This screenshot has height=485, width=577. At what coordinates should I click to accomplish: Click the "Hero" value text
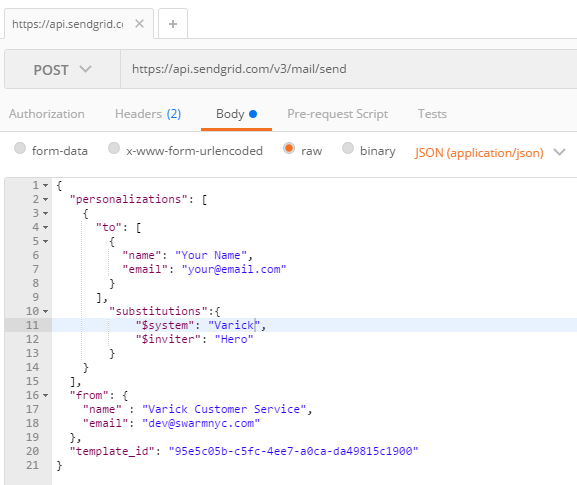pyautogui.click(x=234, y=339)
